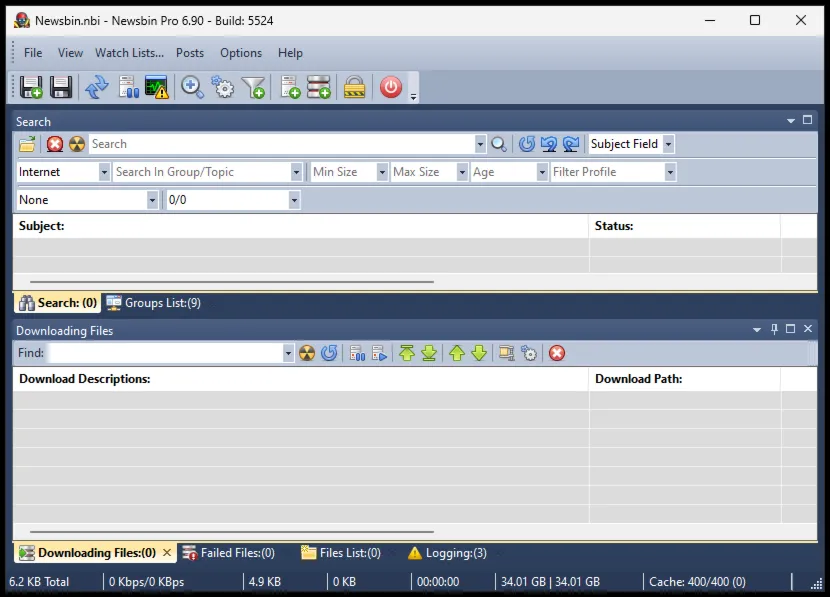Click the green up arrow with top bar

[407, 353]
